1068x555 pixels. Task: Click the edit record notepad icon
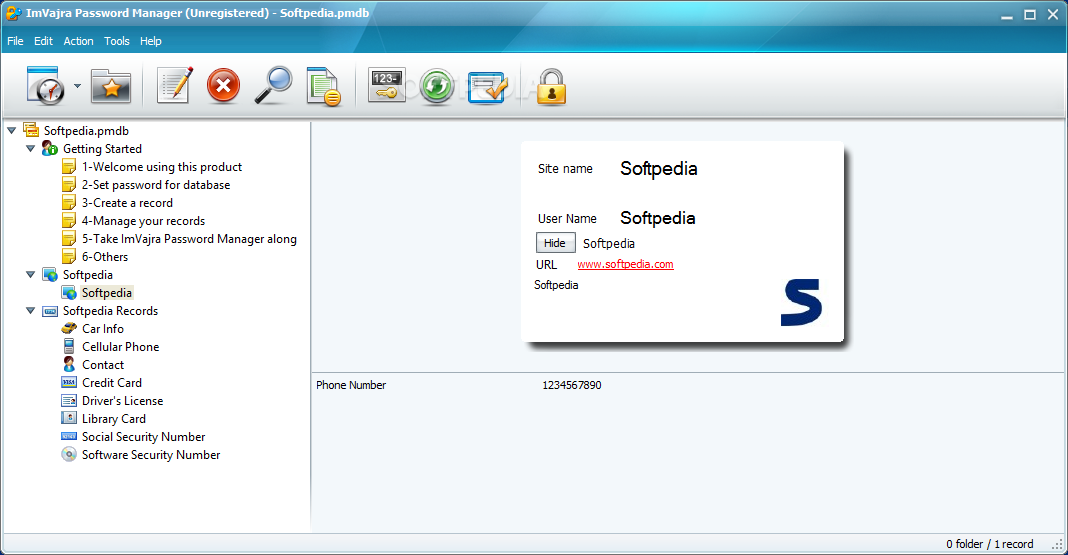coord(175,86)
